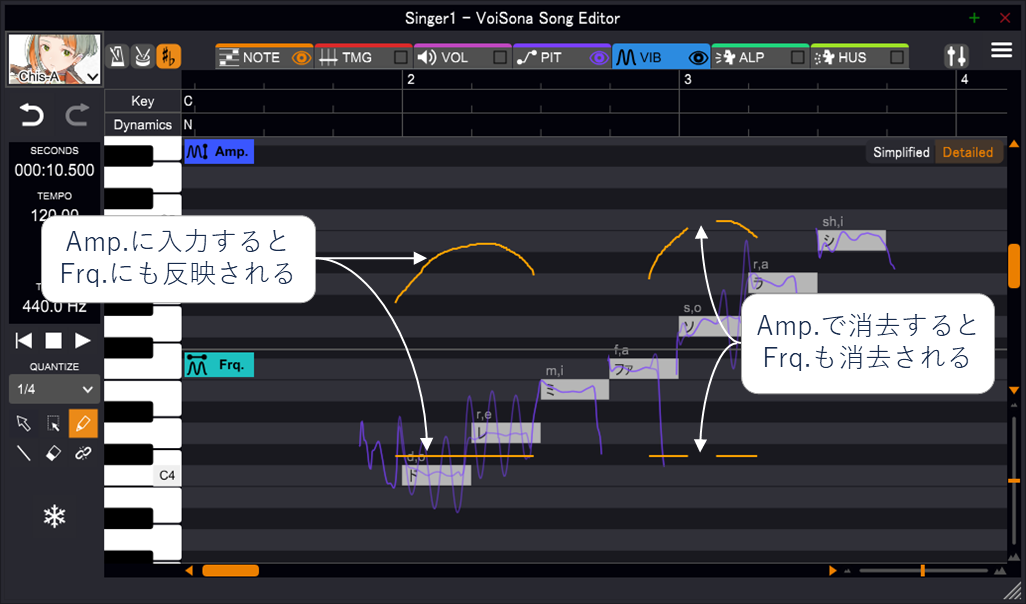Select the note with lyric ミ
This screenshot has width=1026, height=604.
(x=575, y=389)
